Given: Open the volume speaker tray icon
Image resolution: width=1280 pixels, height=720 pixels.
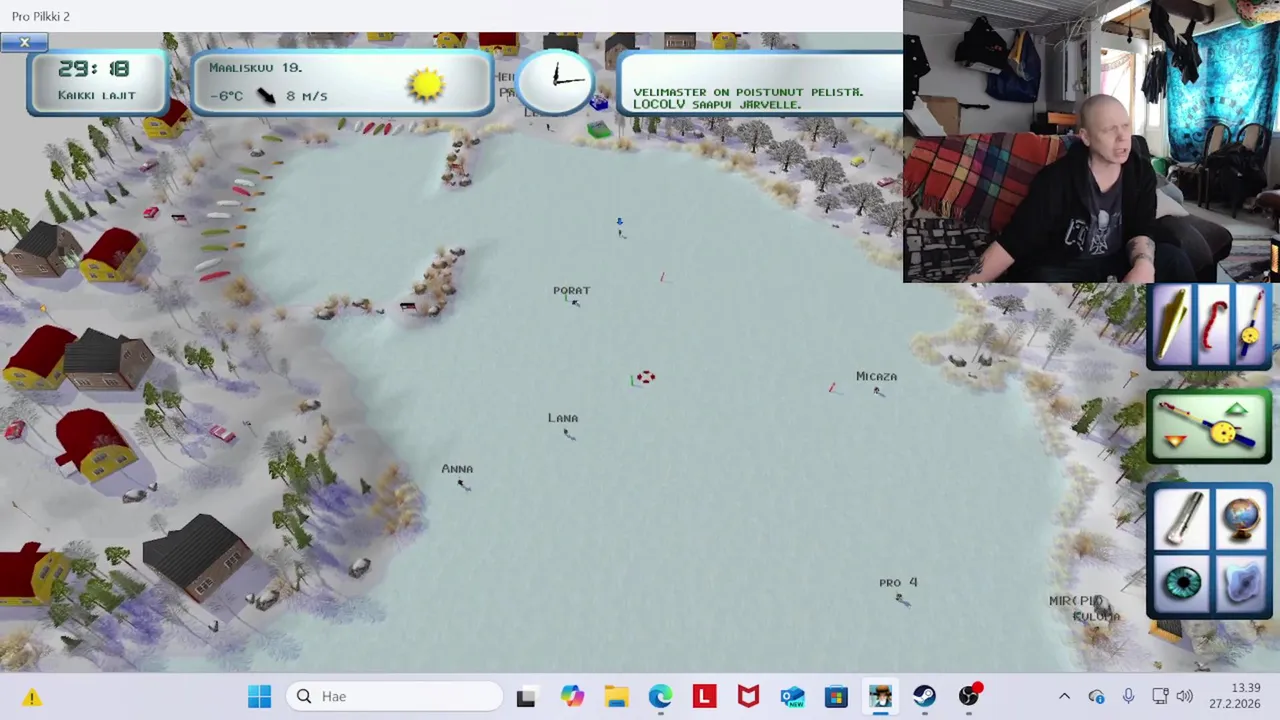Looking at the screenshot, I should (x=1185, y=696).
